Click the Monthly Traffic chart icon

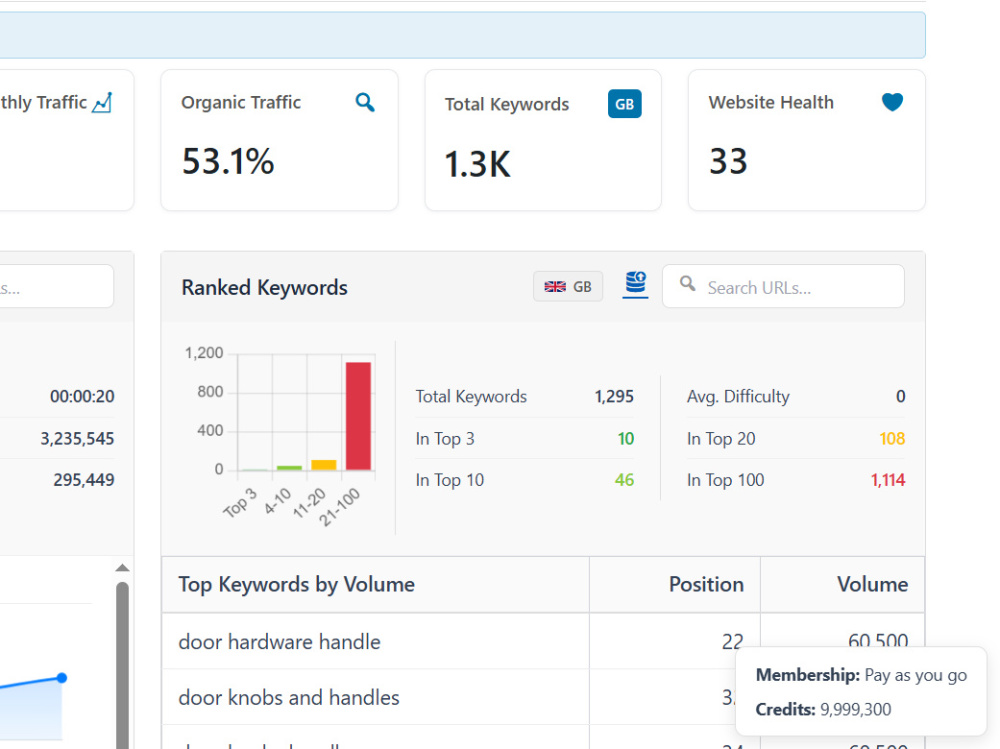[102, 103]
